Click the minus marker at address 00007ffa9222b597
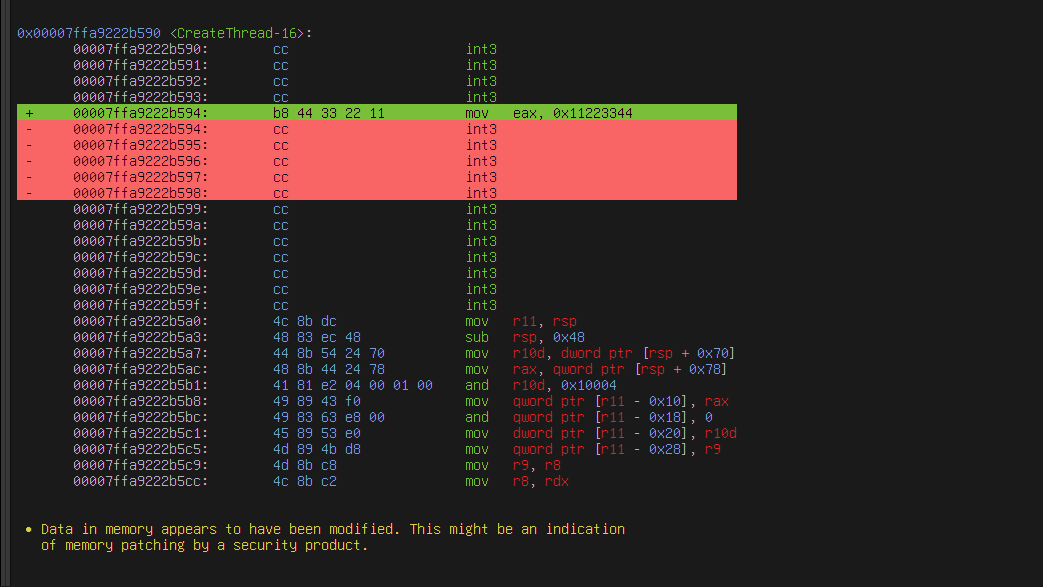 point(29,177)
